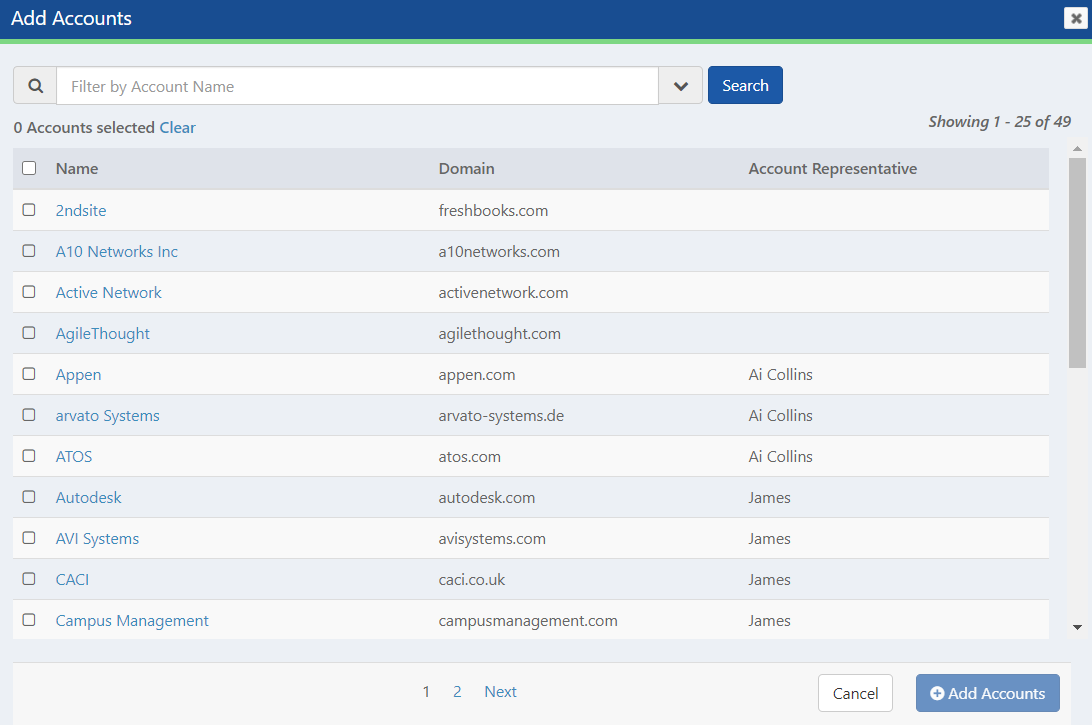Open the A10 Networks Inc link
The image size is (1092, 725).
tap(116, 251)
